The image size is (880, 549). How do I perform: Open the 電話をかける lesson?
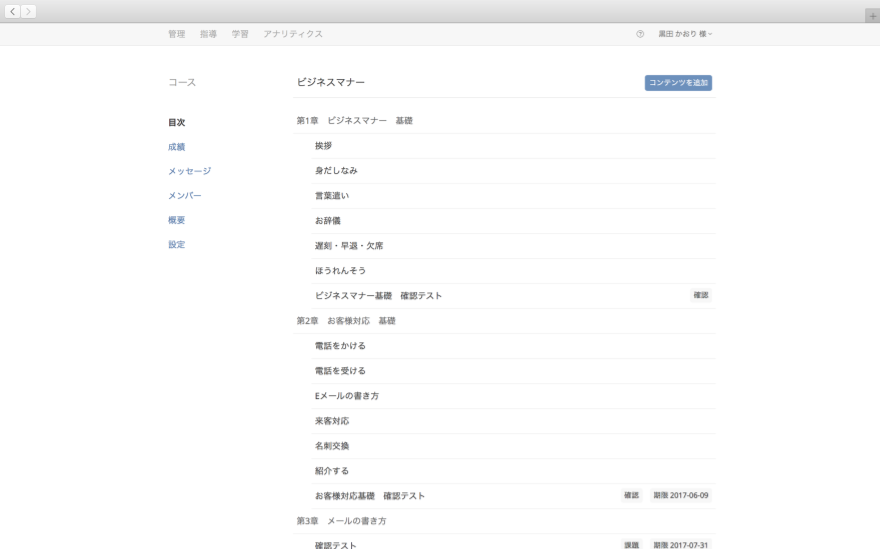click(x=340, y=346)
